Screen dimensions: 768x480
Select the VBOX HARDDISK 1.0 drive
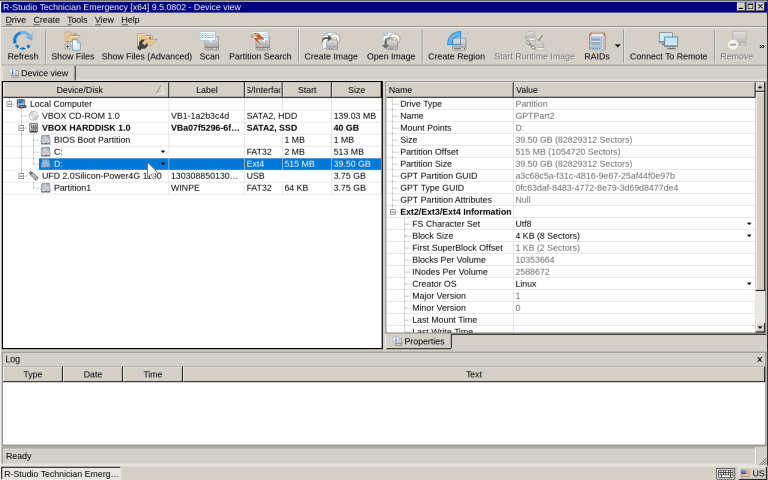point(85,128)
